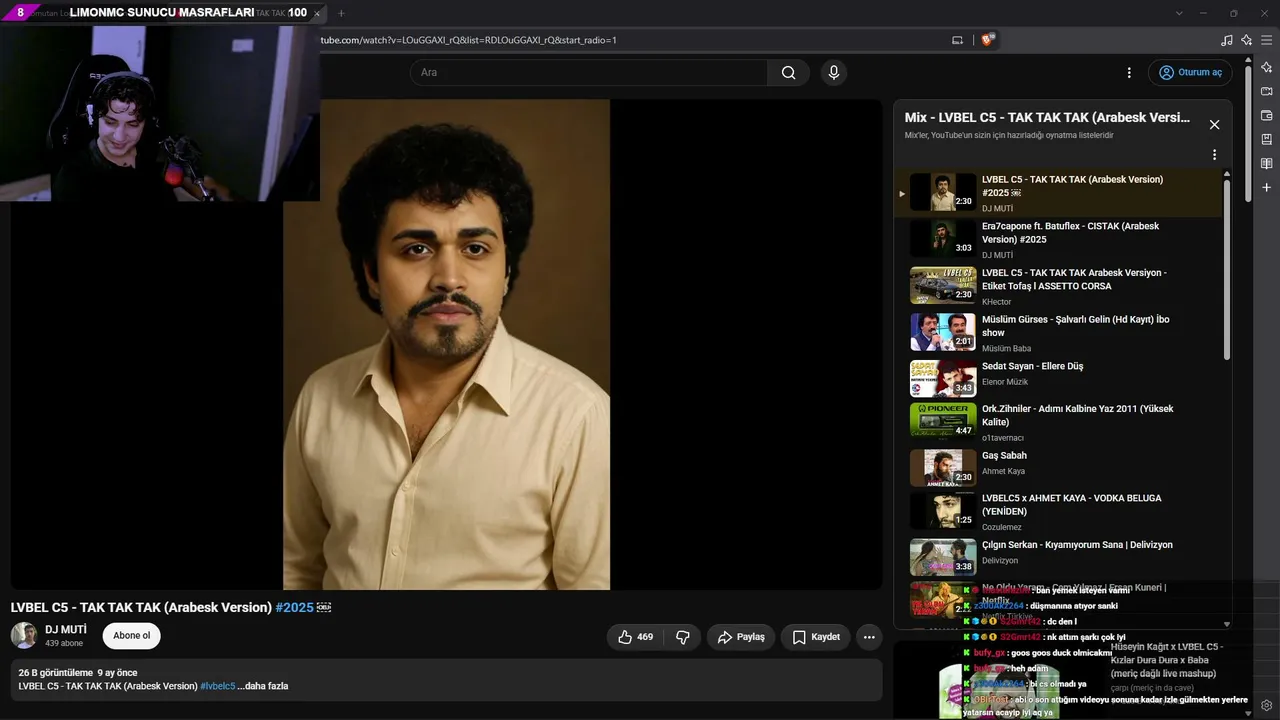Like the video with 469 likes
Viewport: 1280px width, 720px height.
[635, 637]
